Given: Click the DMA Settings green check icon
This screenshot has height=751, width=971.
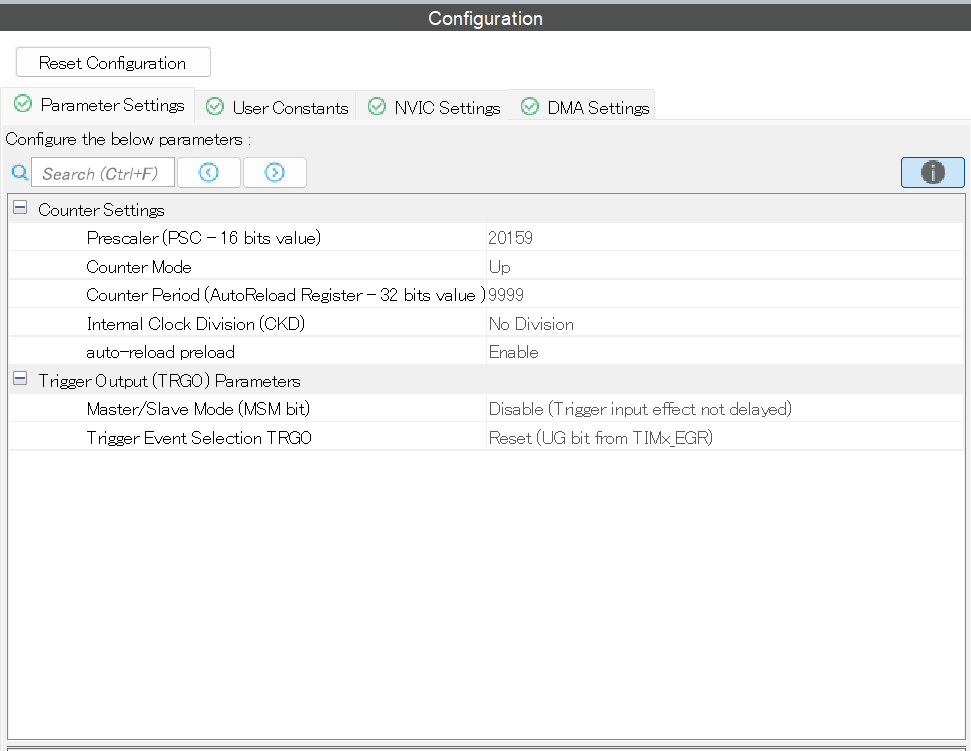Looking at the screenshot, I should tap(530, 107).
